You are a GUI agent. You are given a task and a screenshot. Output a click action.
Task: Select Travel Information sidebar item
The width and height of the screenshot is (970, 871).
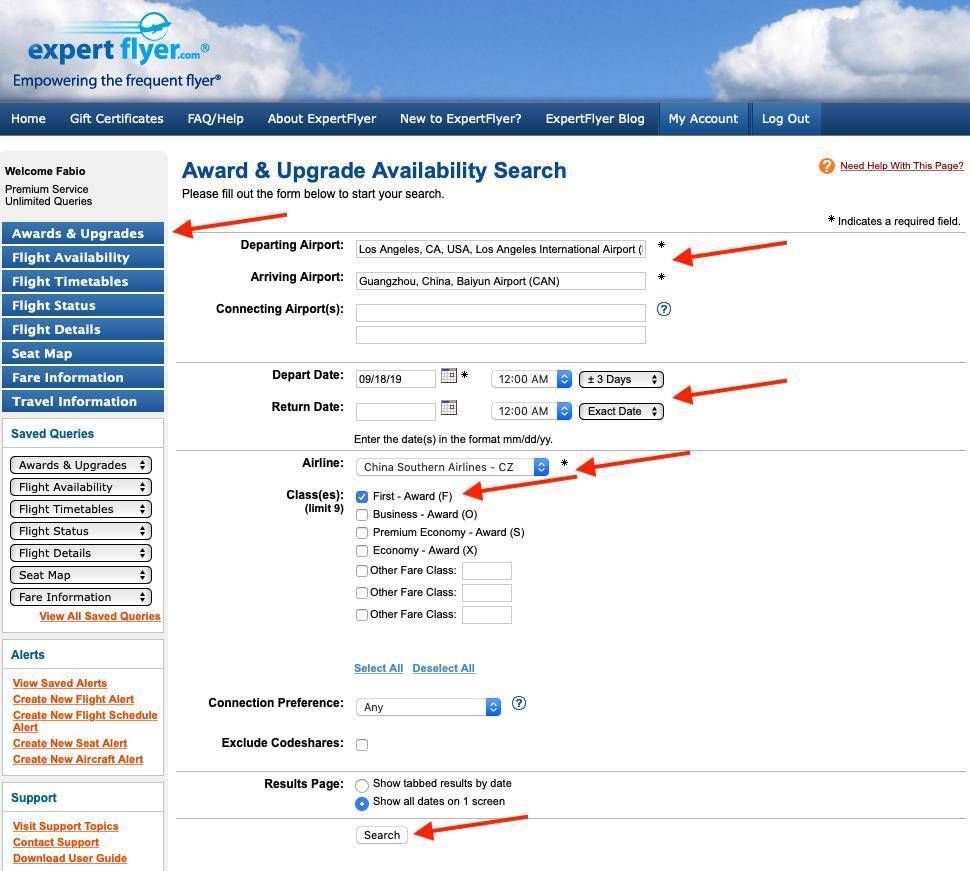(x=83, y=401)
